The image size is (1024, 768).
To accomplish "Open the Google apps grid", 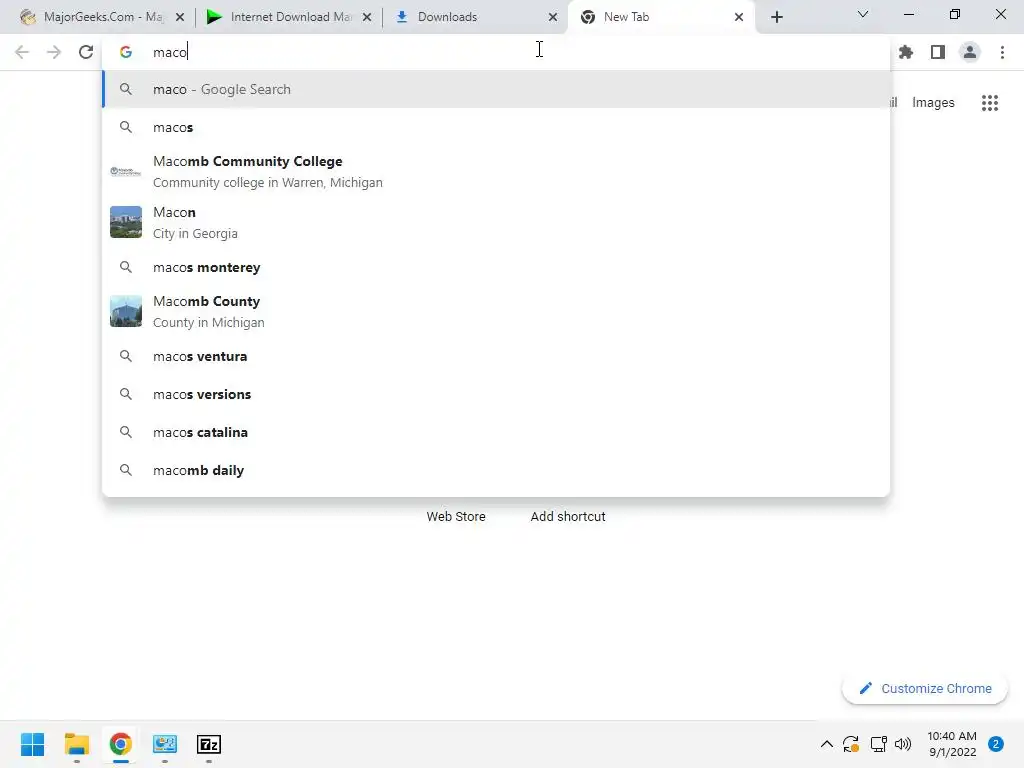I will click(990, 103).
